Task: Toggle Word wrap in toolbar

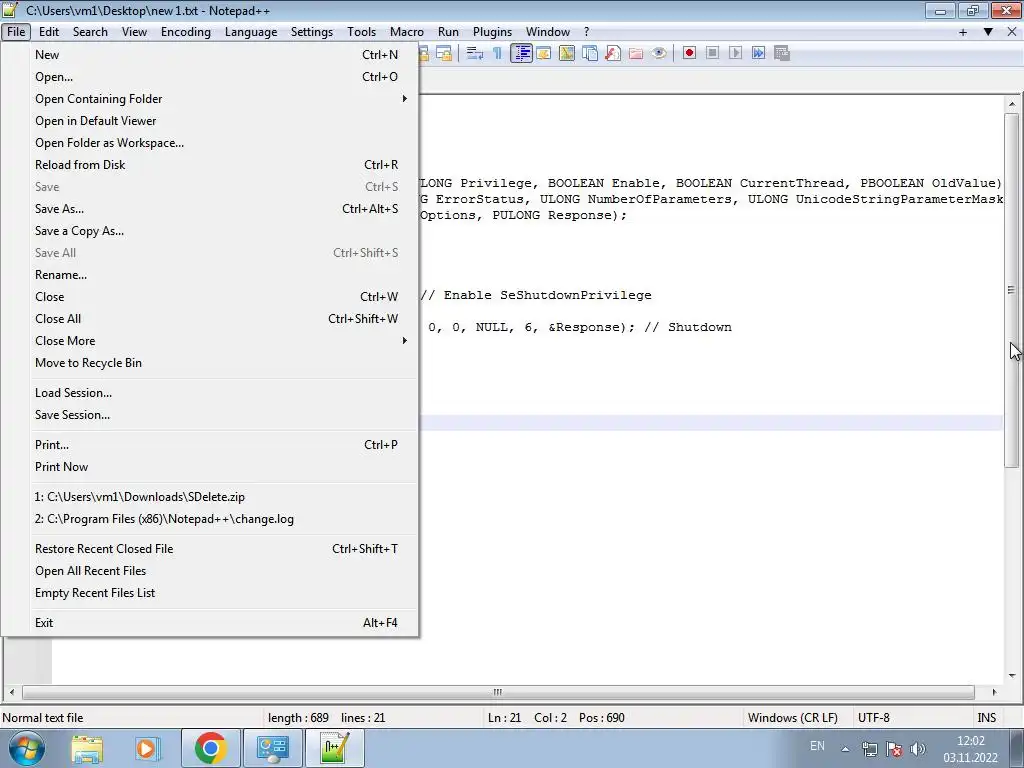Action: pyautogui.click(x=475, y=54)
